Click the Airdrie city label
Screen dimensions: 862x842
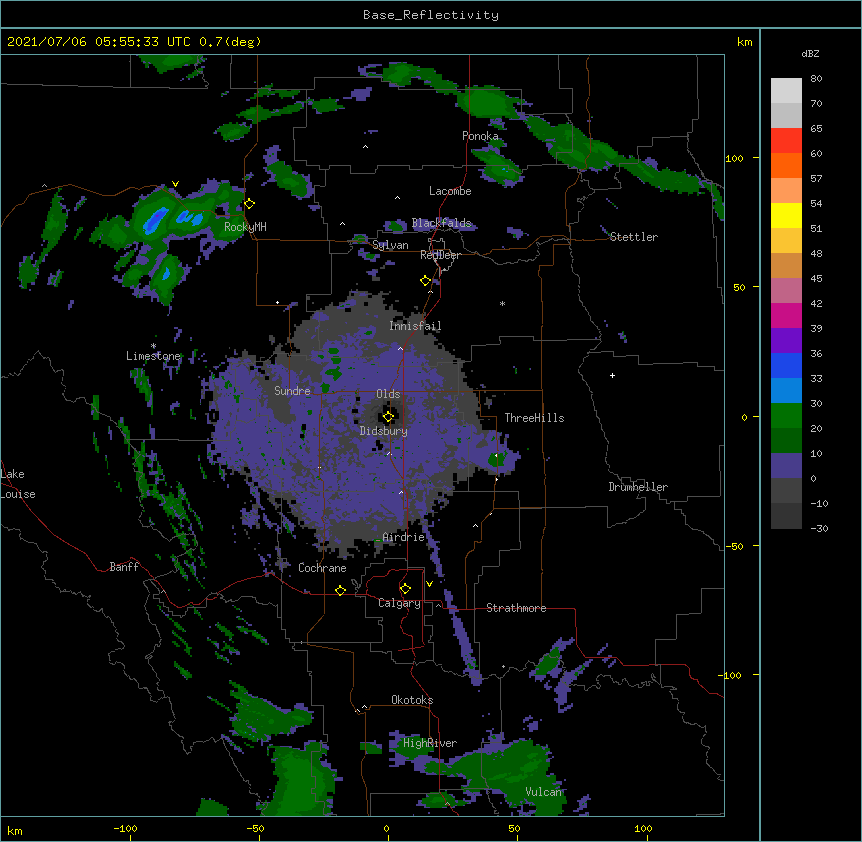click(x=404, y=537)
